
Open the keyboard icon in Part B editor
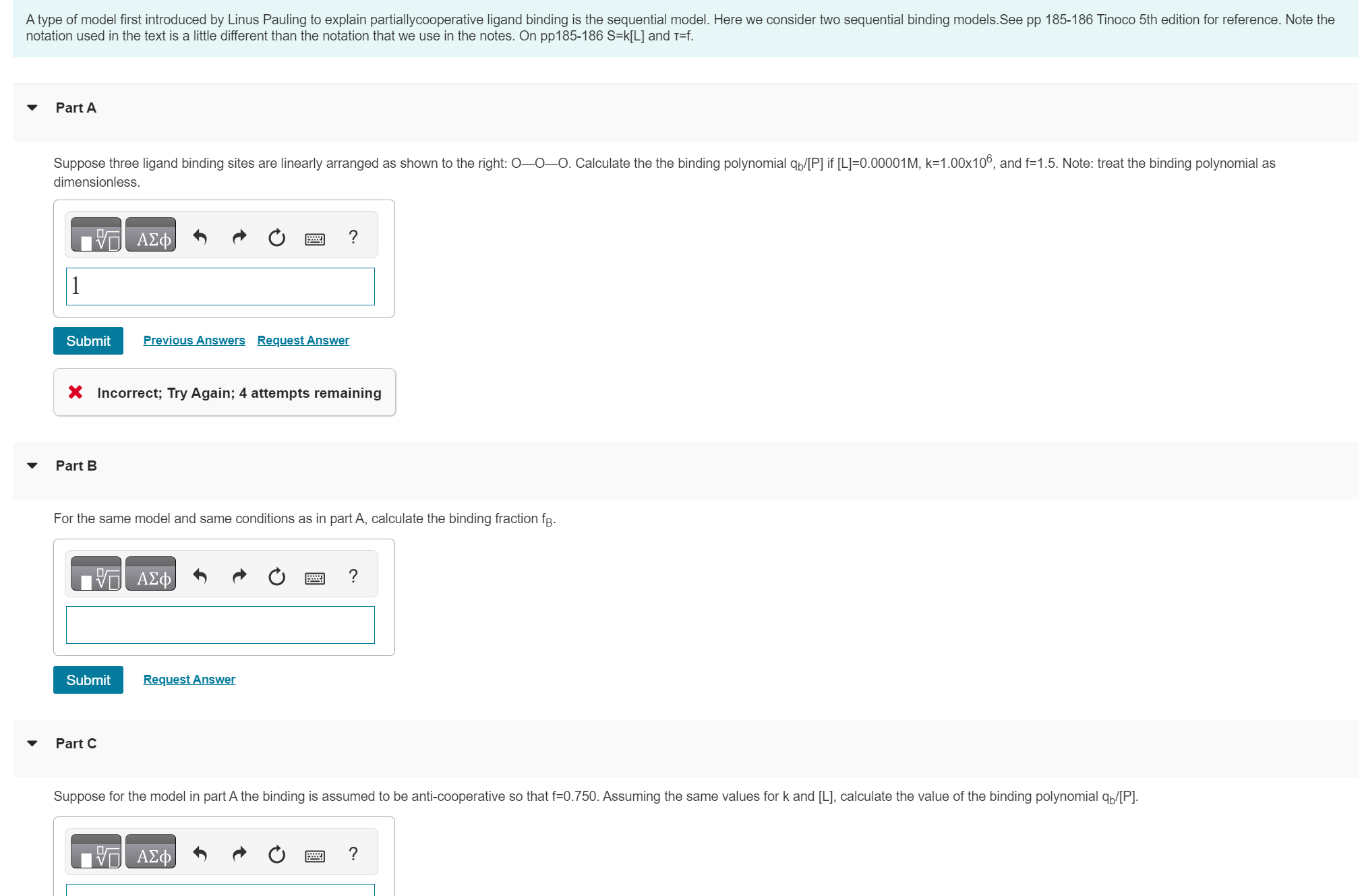314,576
